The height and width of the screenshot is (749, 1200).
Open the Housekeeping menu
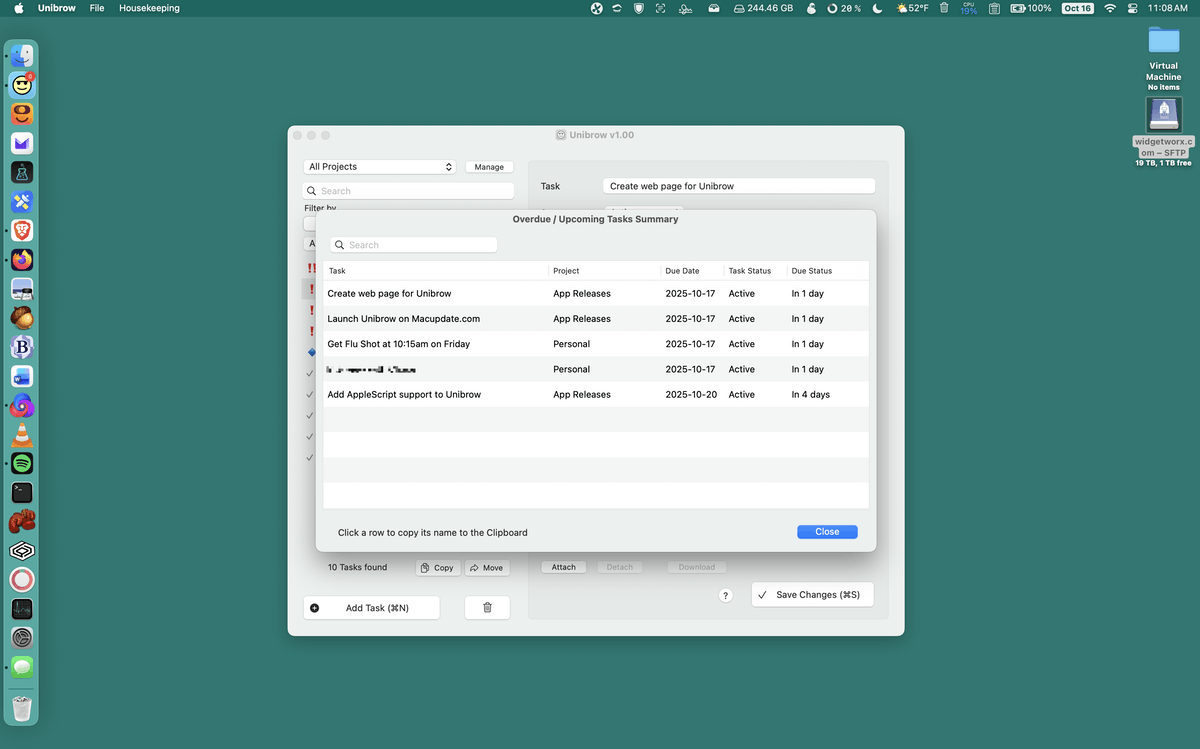[149, 8]
